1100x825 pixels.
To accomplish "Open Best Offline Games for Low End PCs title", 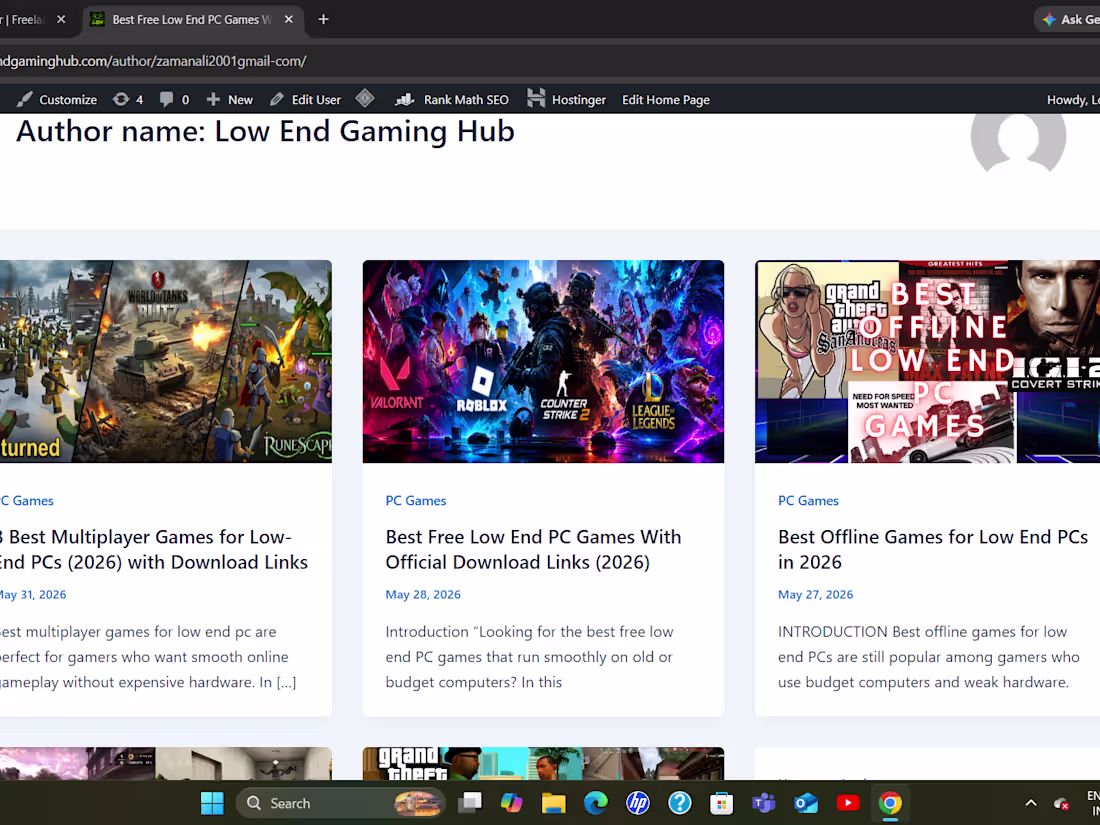I will (933, 549).
